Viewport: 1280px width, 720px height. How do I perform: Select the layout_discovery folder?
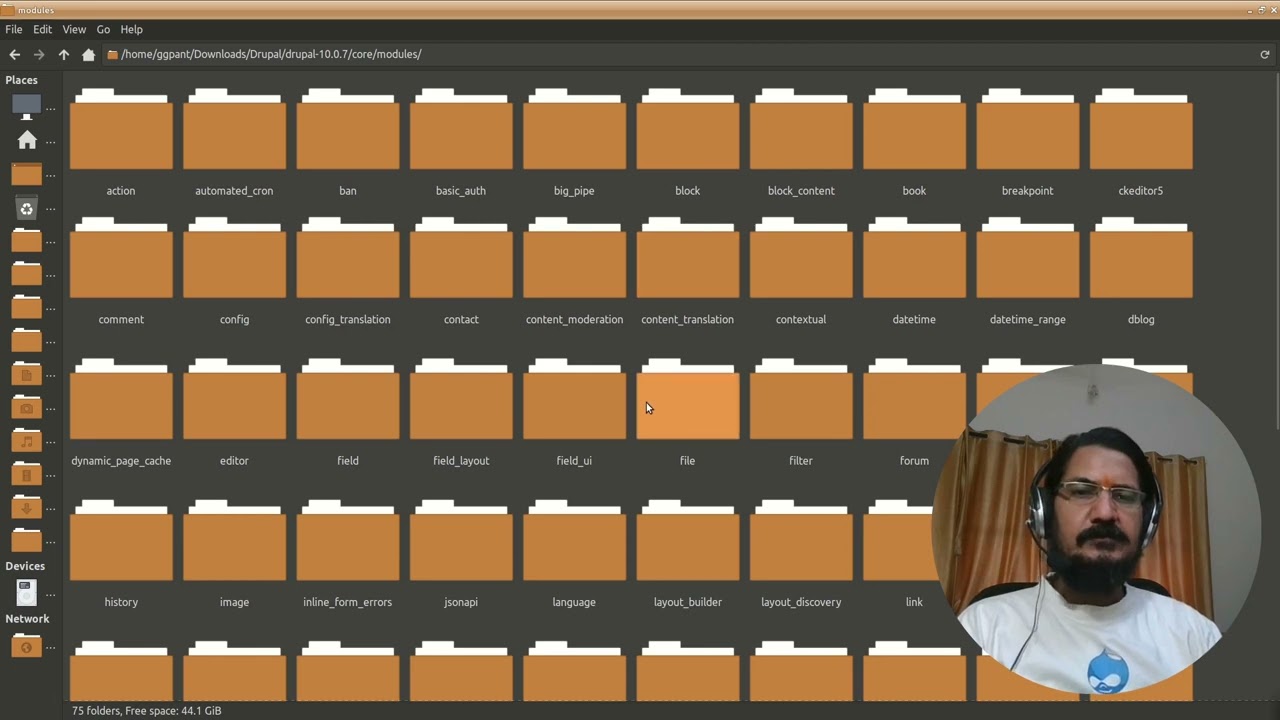click(x=801, y=541)
